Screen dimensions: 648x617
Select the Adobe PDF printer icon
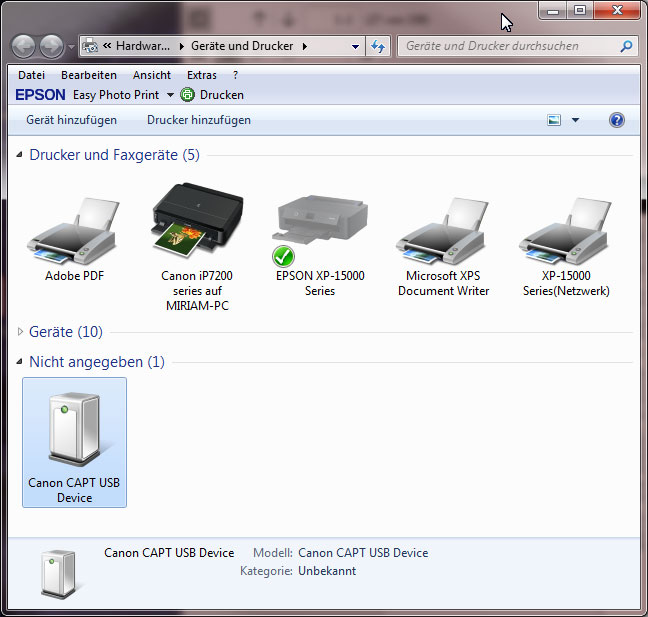click(74, 231)
